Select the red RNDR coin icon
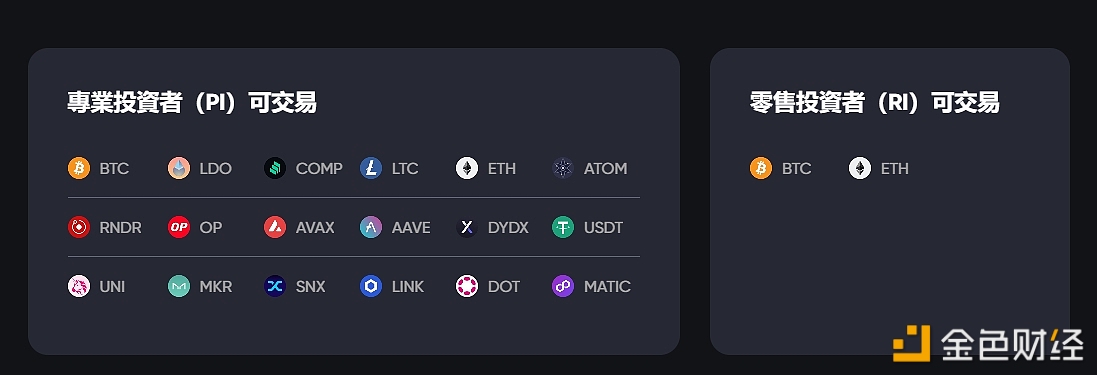Screen dimensions: 1097x375 [79, 227]
